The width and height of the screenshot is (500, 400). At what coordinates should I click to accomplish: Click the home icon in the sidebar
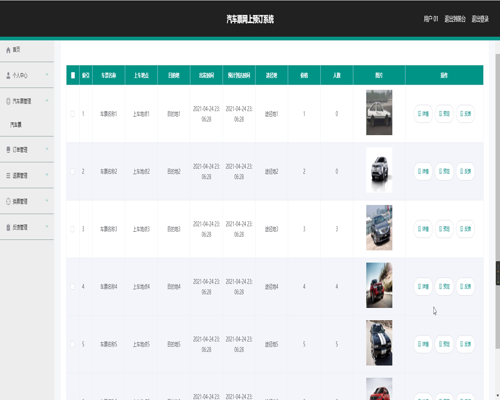(x=8, y=50)
